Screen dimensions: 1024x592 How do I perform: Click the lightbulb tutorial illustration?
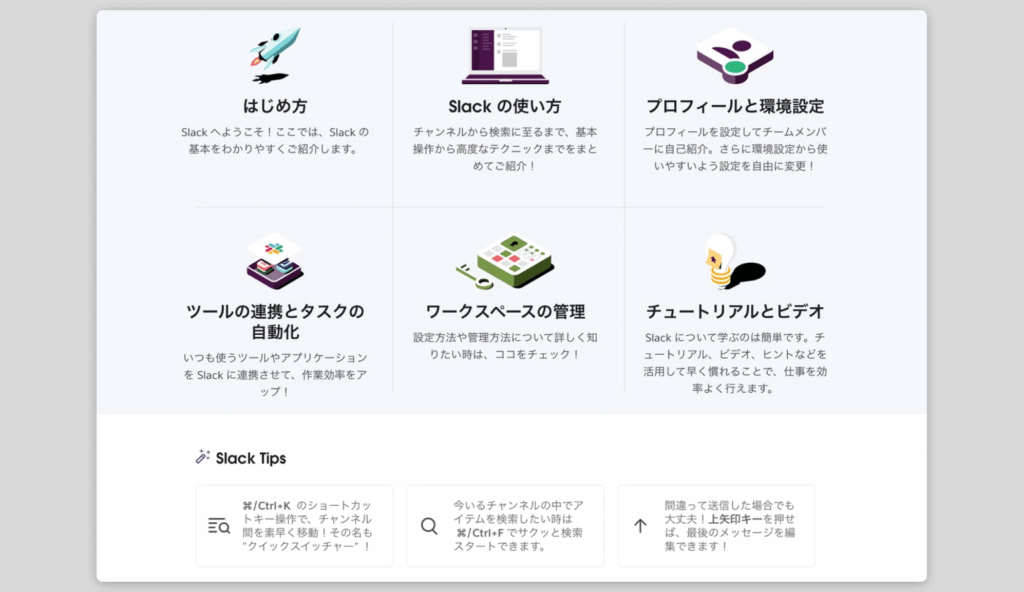click(x=732, y=261)
